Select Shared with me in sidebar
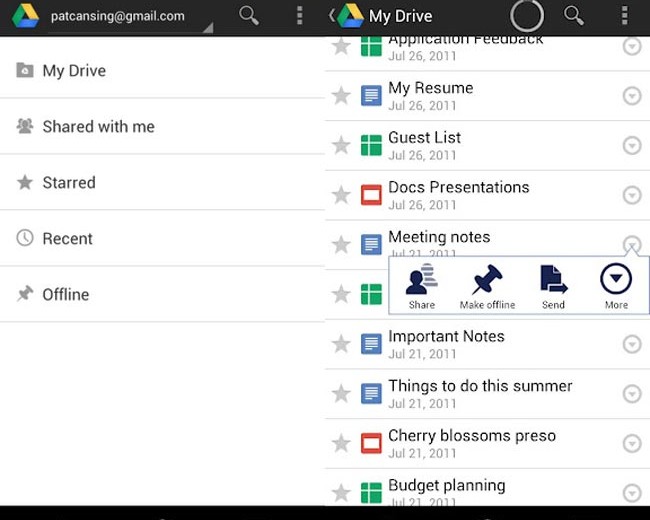The image size is (650, 520). click(x=98, y=127)
